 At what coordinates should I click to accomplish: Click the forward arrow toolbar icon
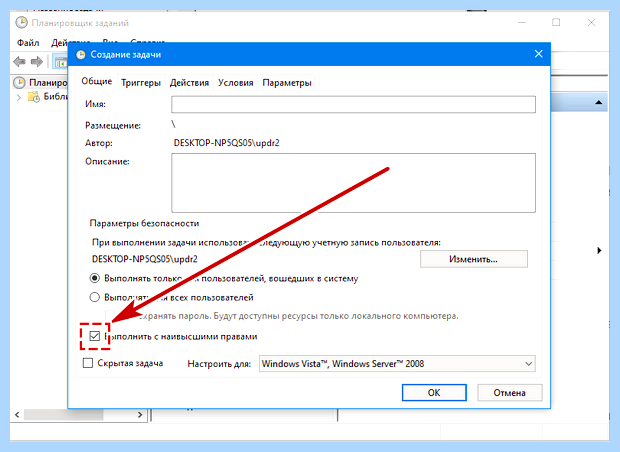point(37,62)
